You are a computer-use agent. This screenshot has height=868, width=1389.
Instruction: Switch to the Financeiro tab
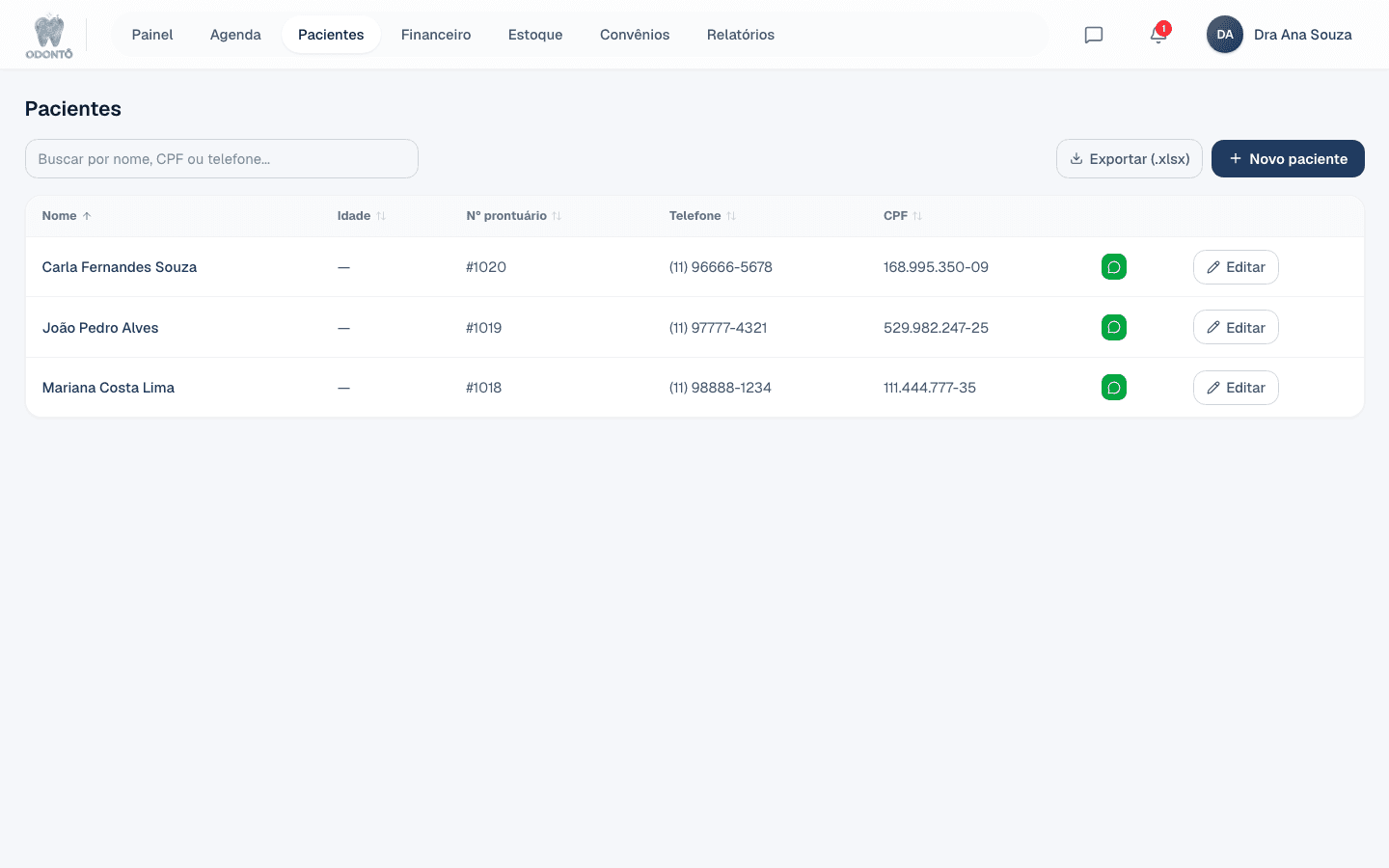[x=436, y=35]
